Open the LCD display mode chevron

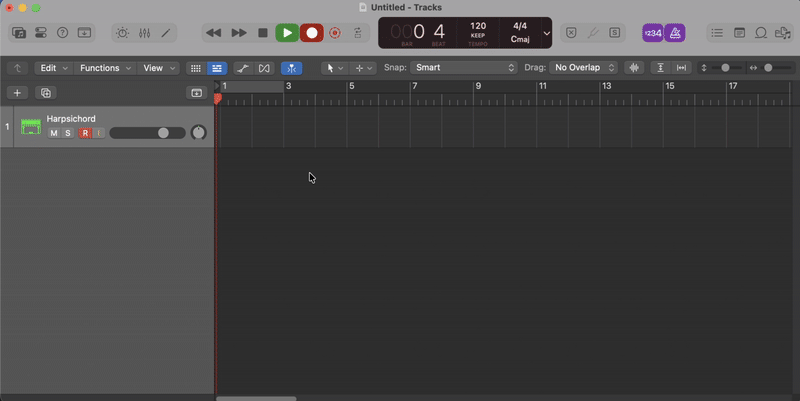point(546,33)
